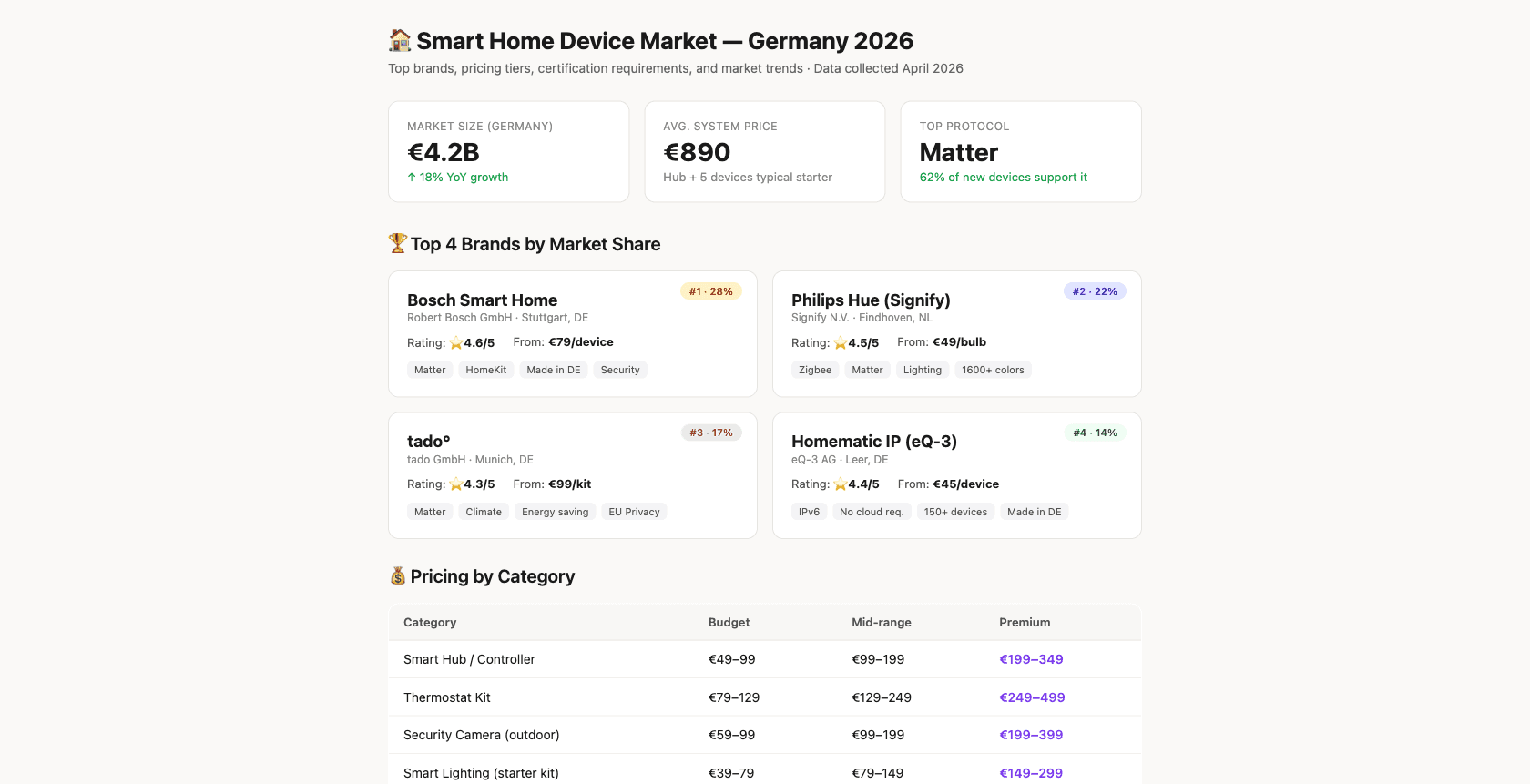
Task: Click the Lighting tag on Philips Hue card
Action: click(923, 370)
